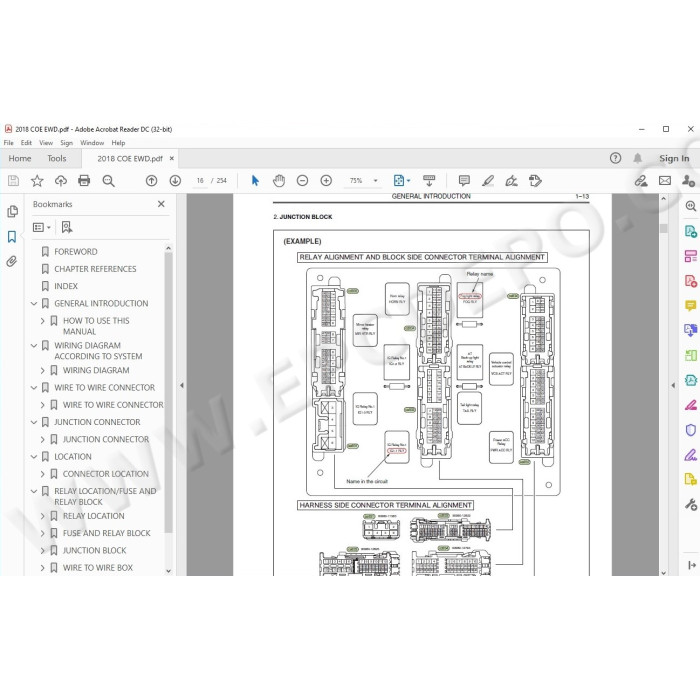
Task: Collapse WIRE TO WIRE CONNECTOR parent
Action: click(33, 388)
